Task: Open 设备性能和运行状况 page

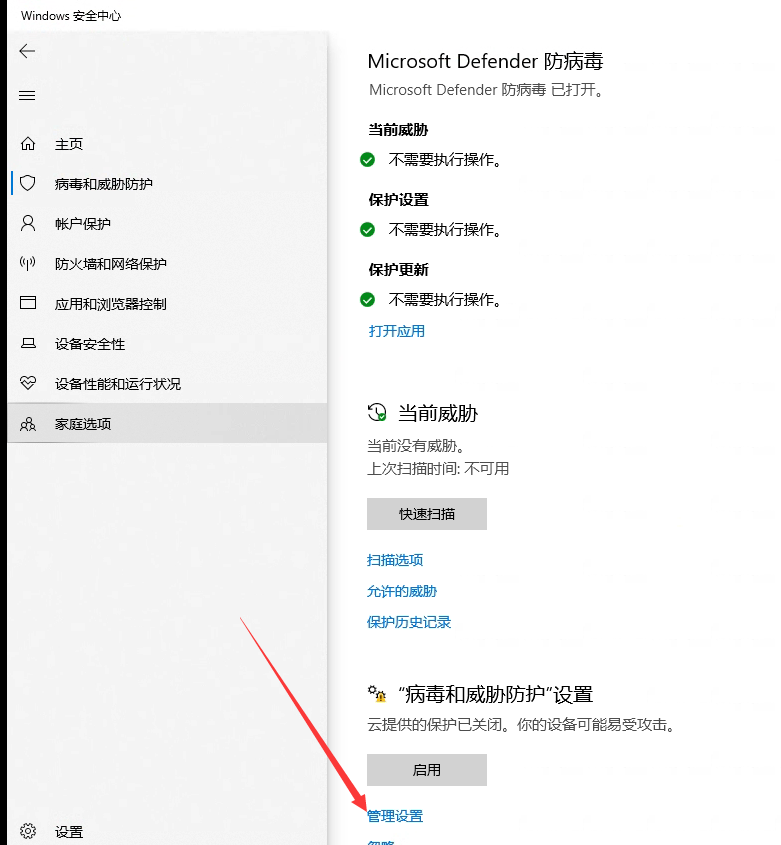Action: pyautogui.click(x=168, y=384)
